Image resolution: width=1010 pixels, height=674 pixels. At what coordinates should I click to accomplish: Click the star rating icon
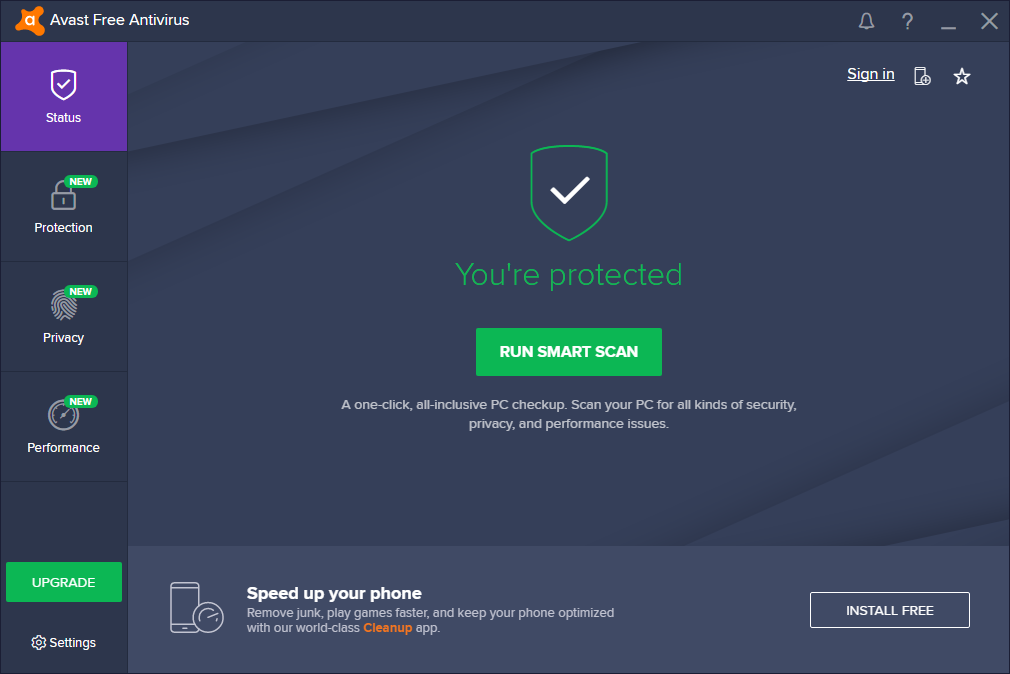coord(962,77)
